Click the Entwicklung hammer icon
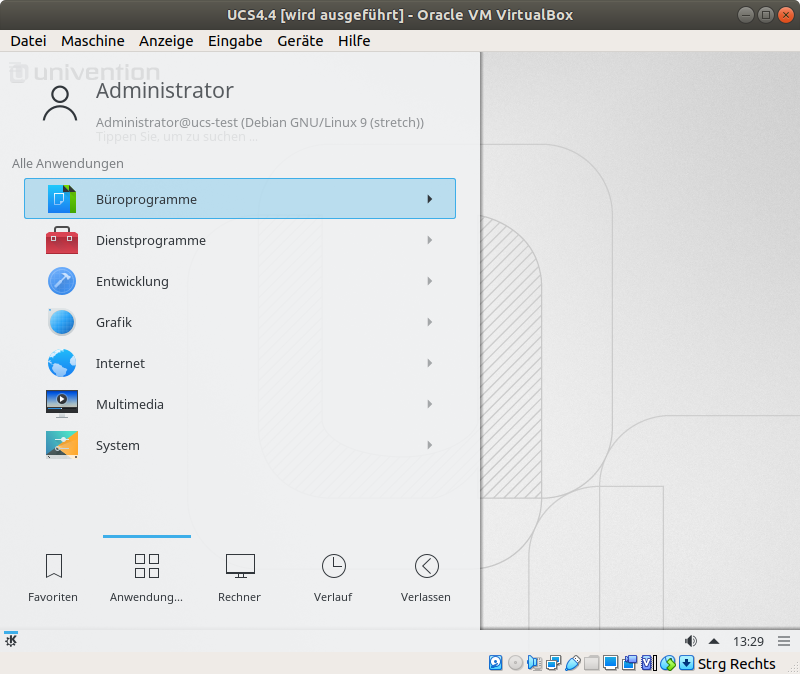This screenshot has height=674, width=800. tap(62, 281)
